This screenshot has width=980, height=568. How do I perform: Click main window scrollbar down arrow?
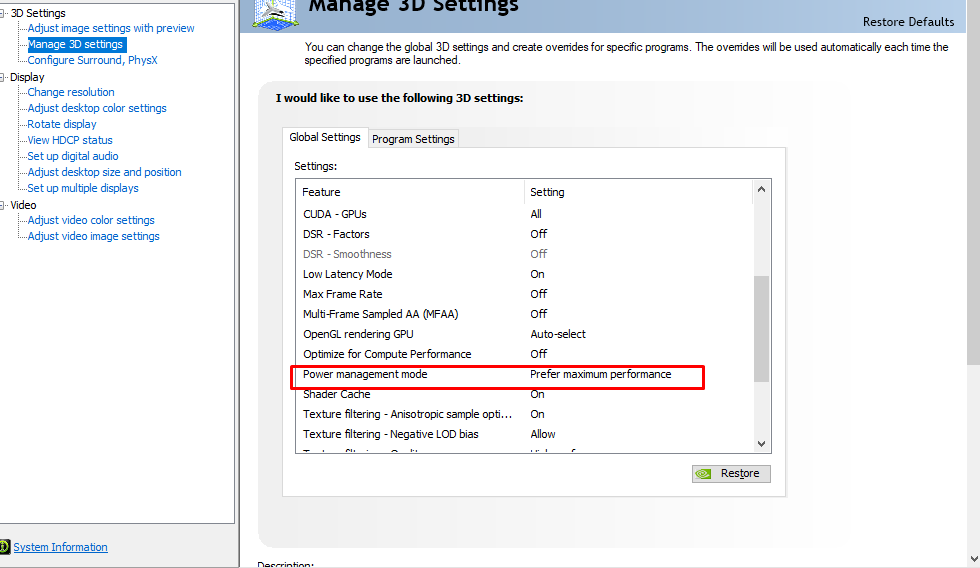(x=973, y=559)
